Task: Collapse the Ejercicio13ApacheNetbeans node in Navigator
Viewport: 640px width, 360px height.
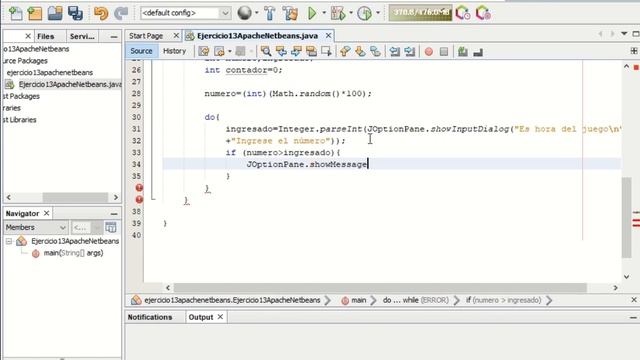Action: 9,241
